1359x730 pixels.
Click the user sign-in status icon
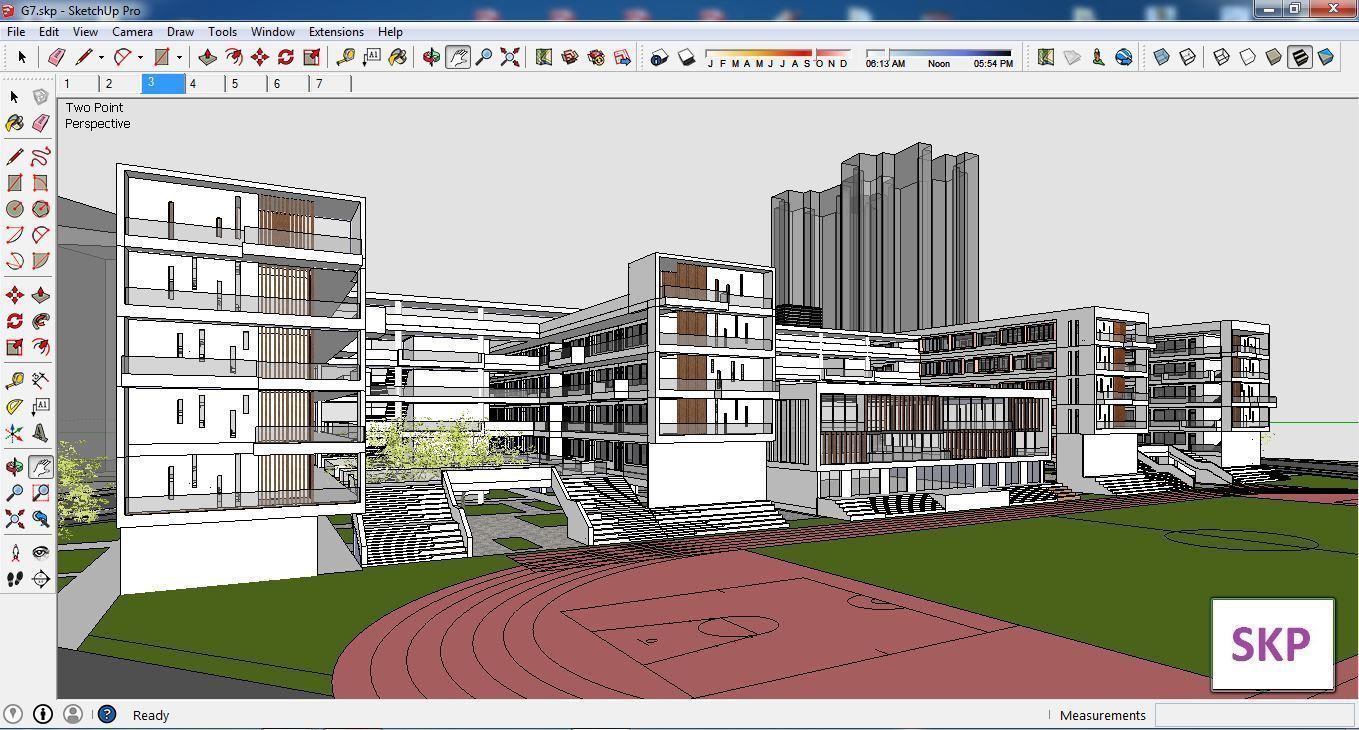tap(72, 714)
